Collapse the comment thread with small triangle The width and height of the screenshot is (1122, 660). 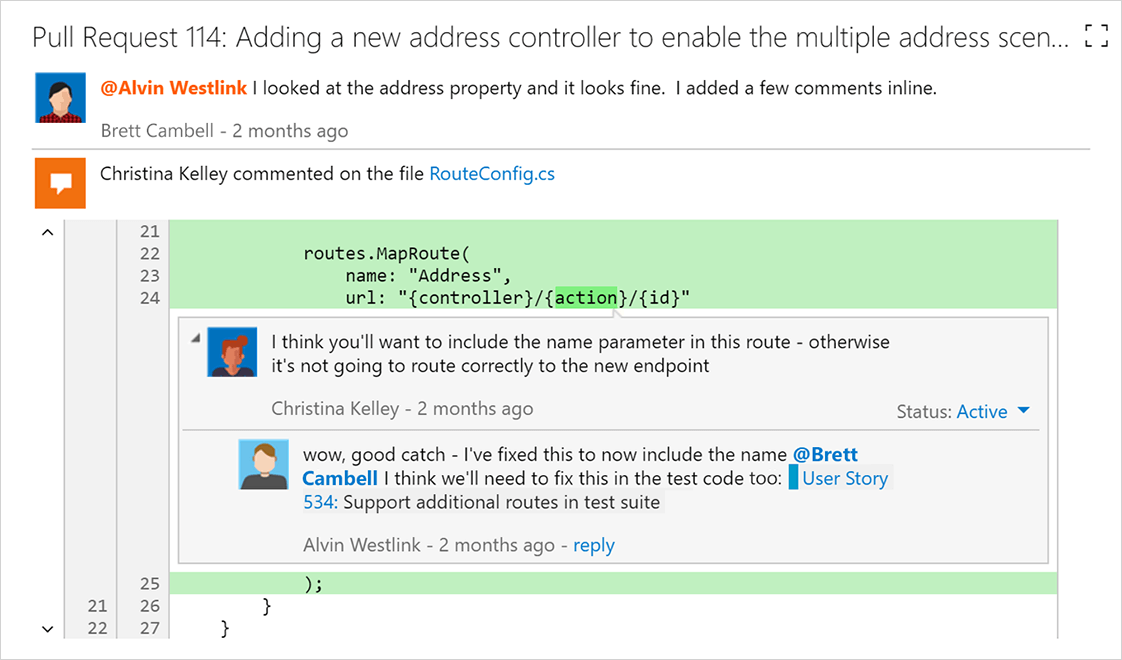[195, 339]
